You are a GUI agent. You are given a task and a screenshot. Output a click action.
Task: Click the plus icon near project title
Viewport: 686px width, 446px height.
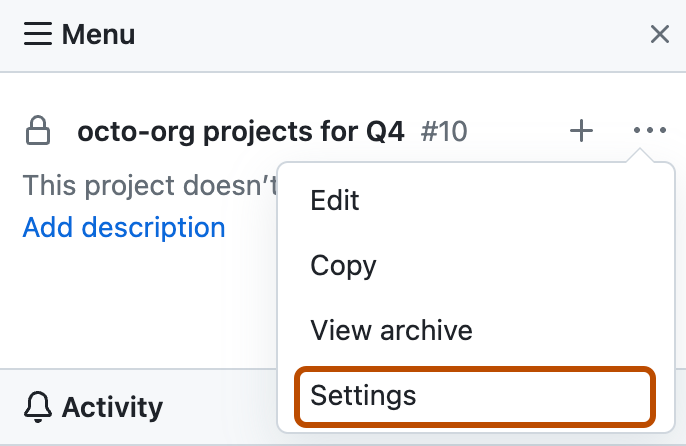click(581, 131)
